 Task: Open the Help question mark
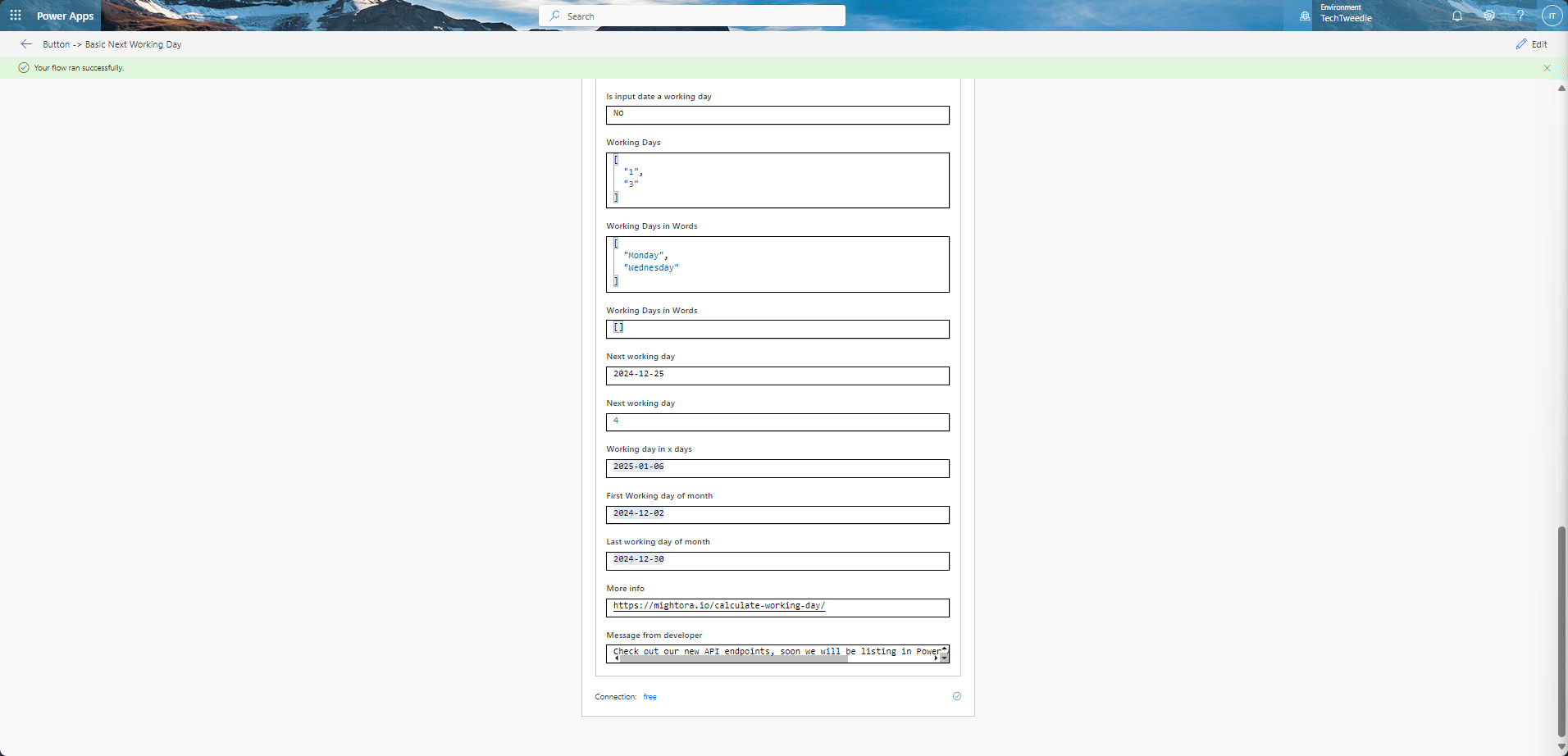(x=1520, y=16)
